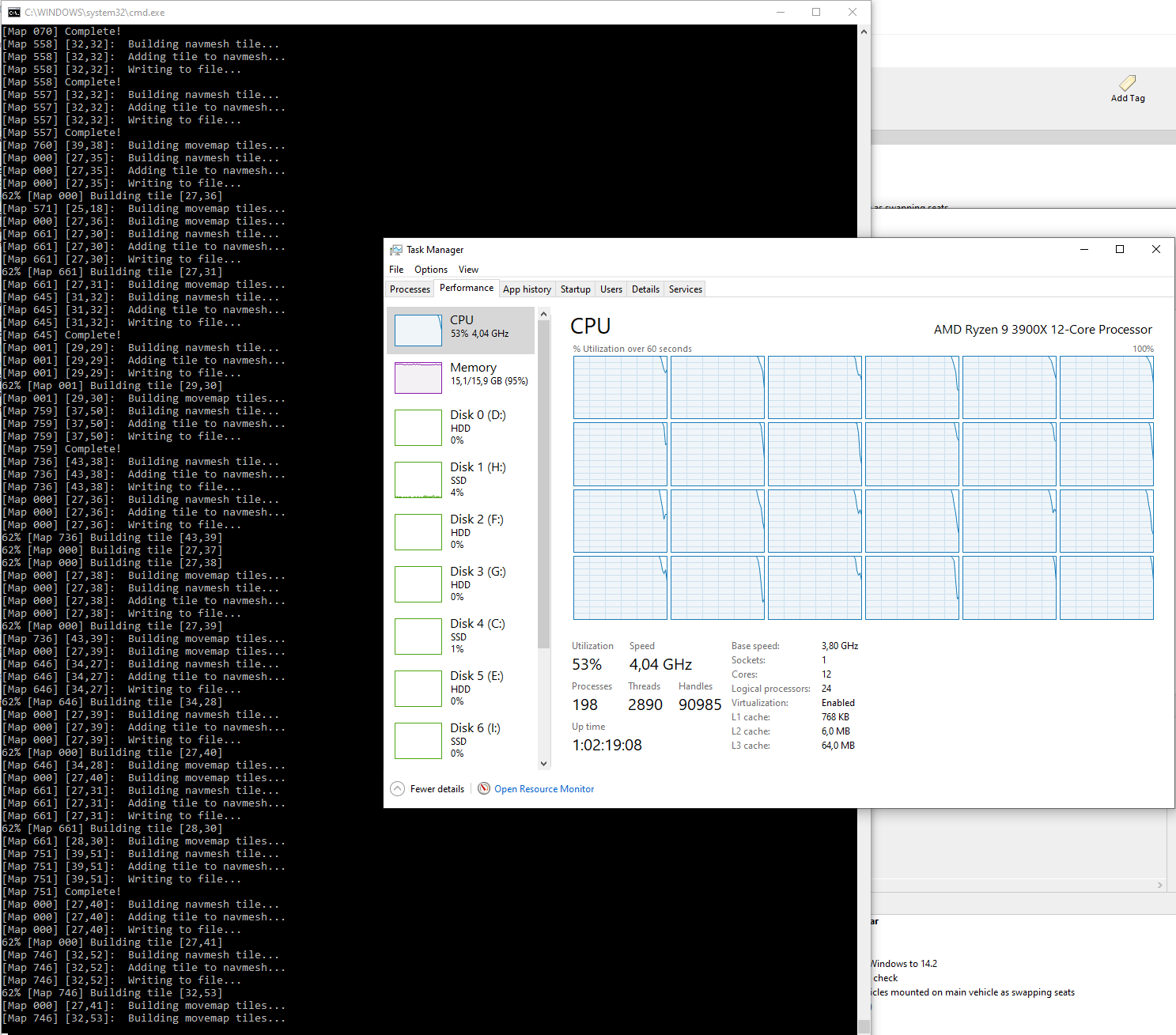The image size is (1176, 1035).
Task: Click the Task Manager title bar icon
Action: pyautogui.click(x=395, y=250)
